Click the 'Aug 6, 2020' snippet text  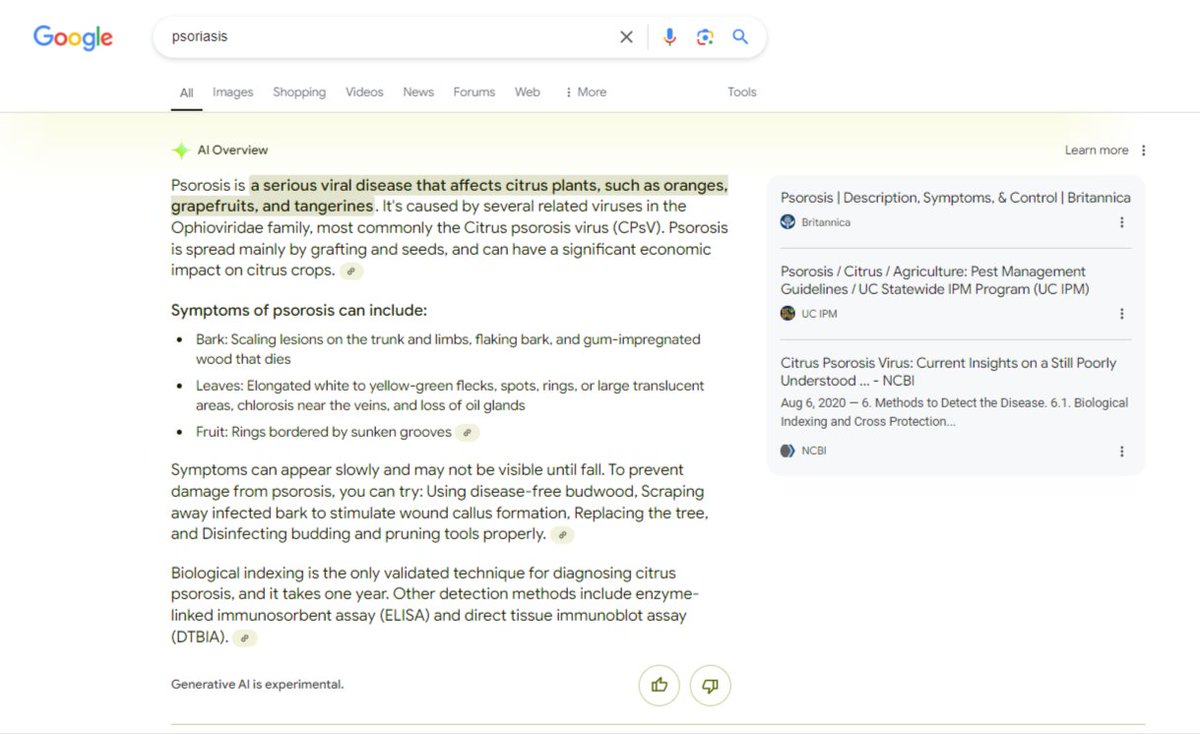point(954,412)
